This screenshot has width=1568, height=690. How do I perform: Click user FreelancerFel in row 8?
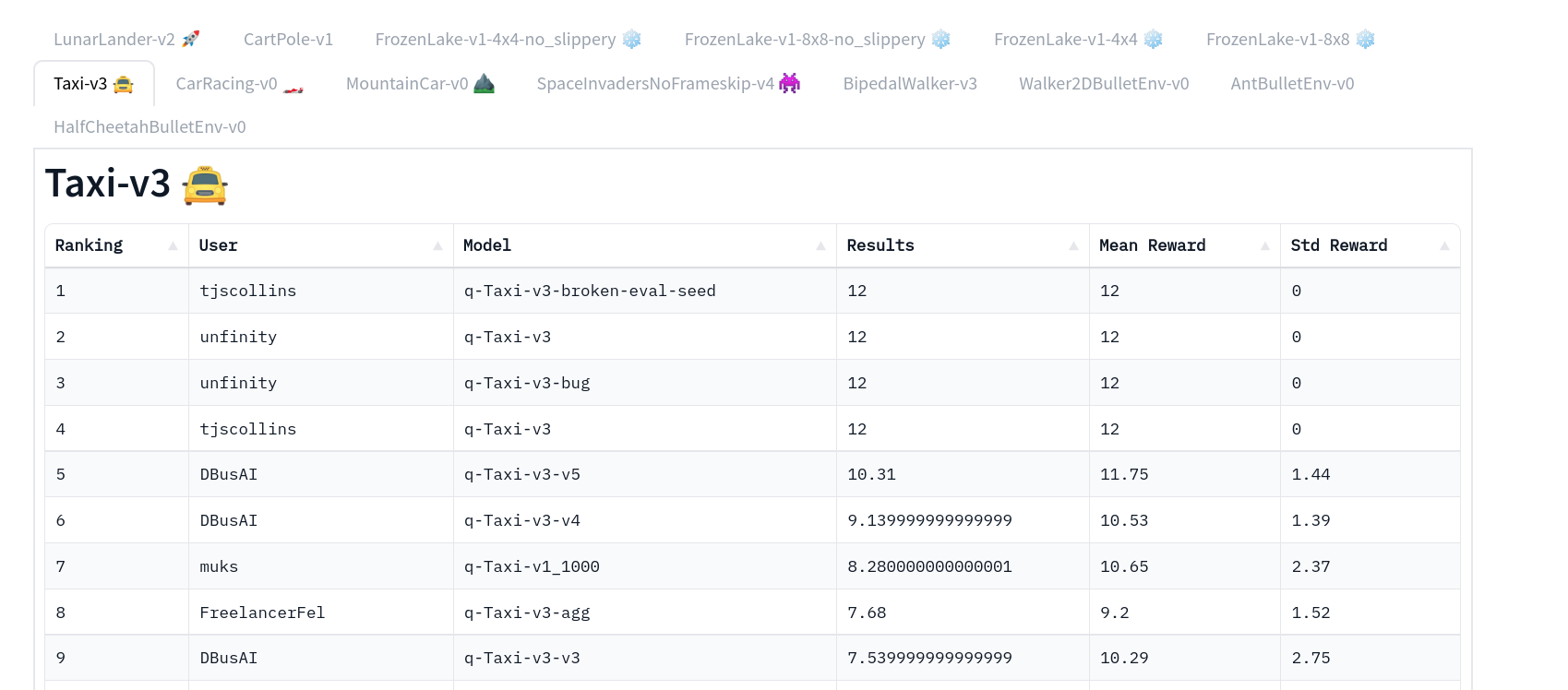(262, 613)
